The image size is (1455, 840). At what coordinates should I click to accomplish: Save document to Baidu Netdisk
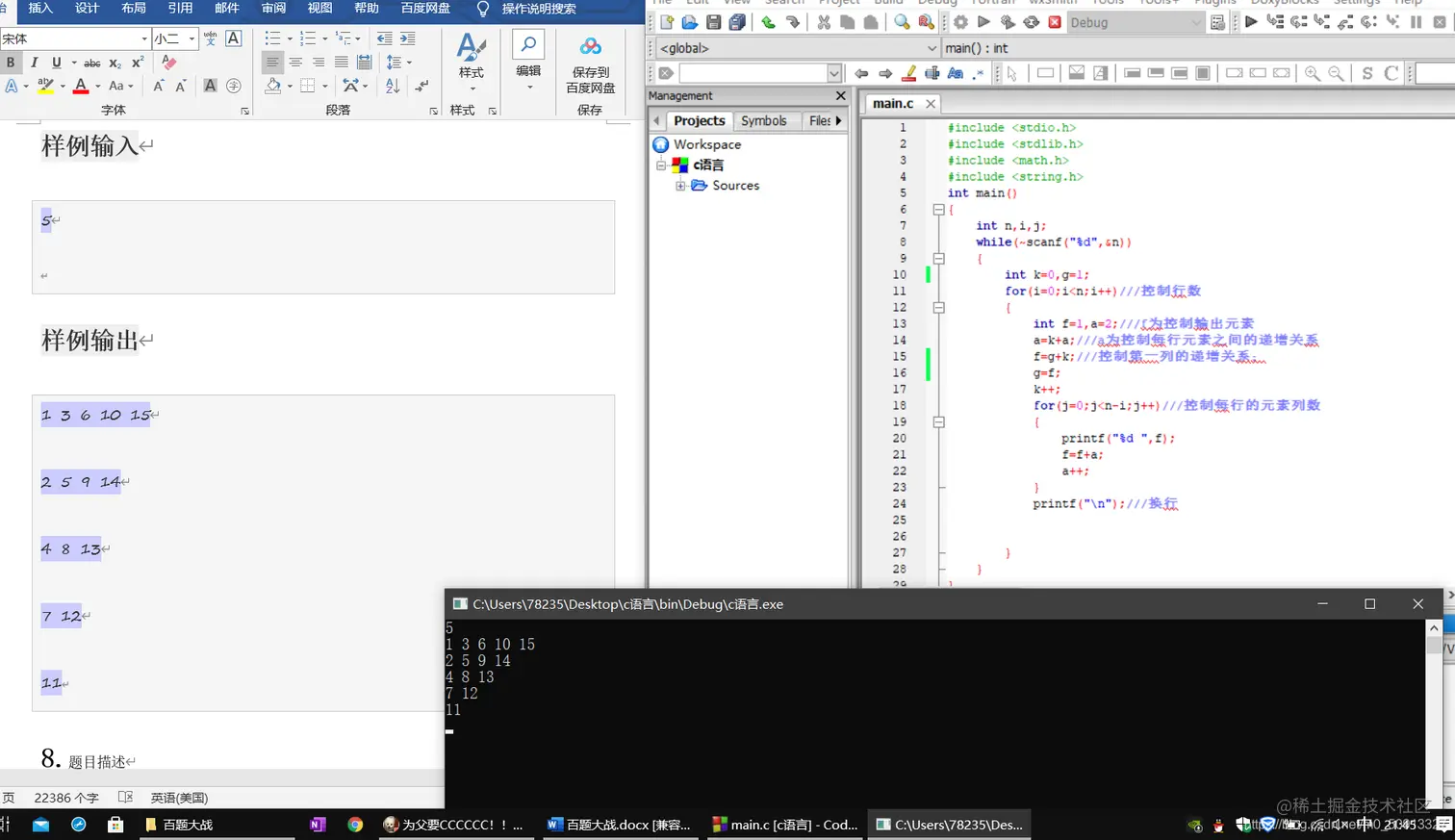(590, 65)
